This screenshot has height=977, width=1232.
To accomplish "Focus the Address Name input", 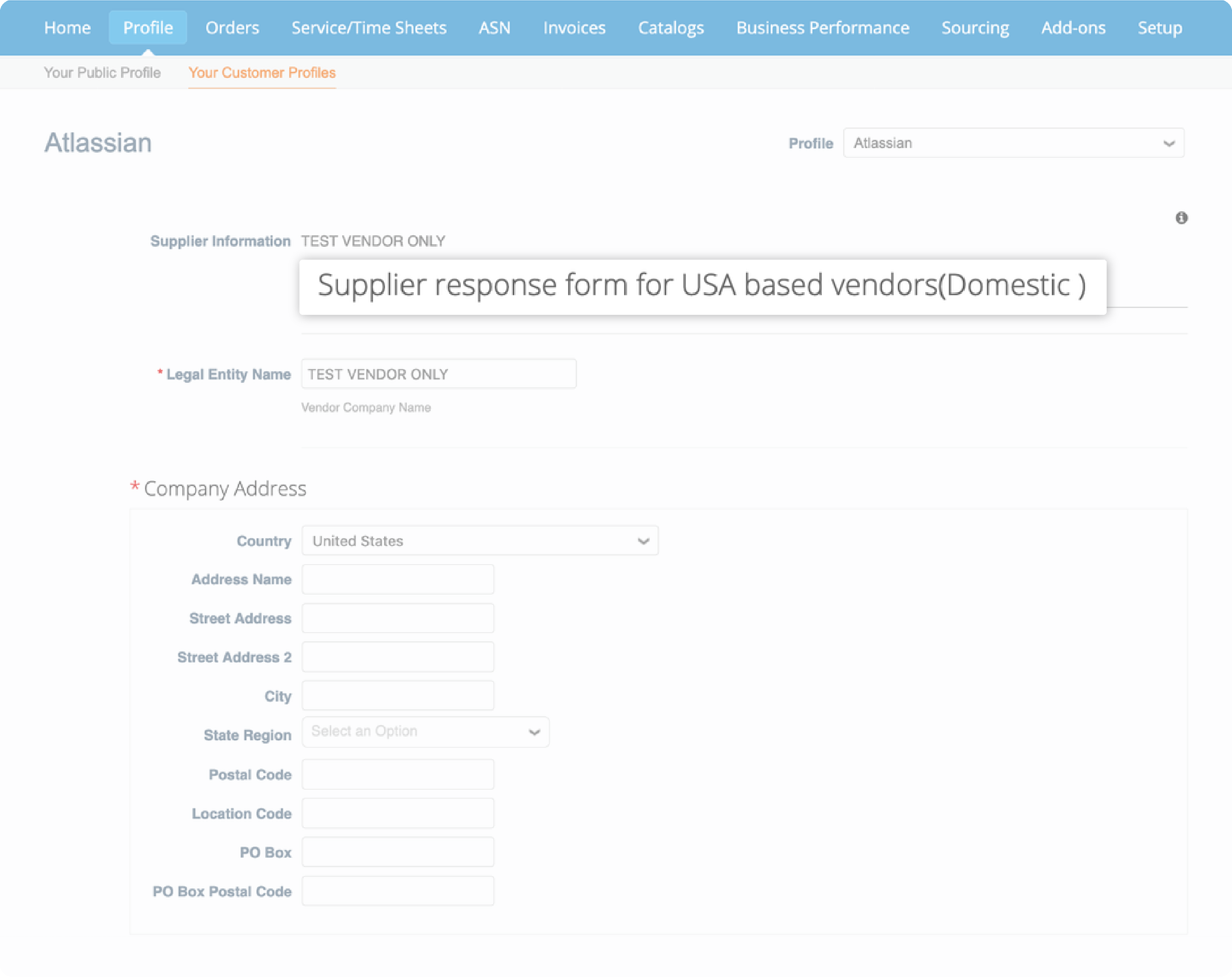I will pyautogui.click(x=398, y=579).
